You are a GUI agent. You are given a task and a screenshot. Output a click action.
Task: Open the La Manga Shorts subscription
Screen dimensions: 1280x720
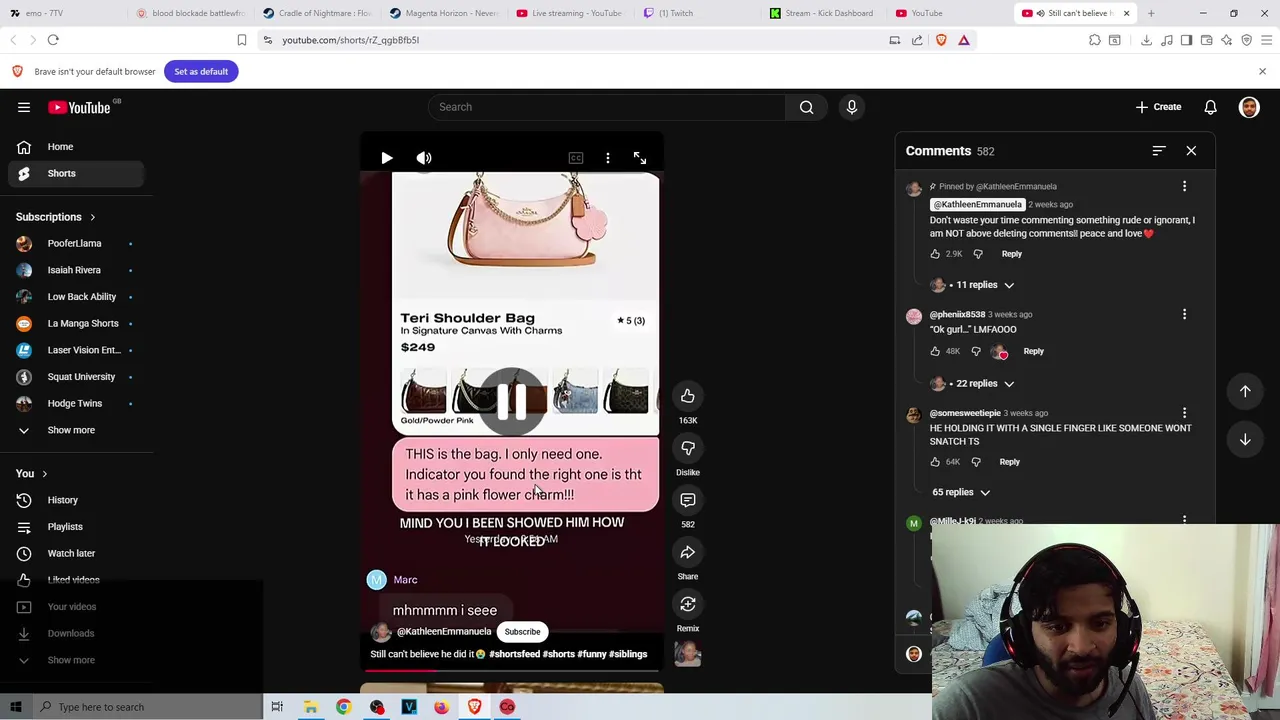(77, 323)
